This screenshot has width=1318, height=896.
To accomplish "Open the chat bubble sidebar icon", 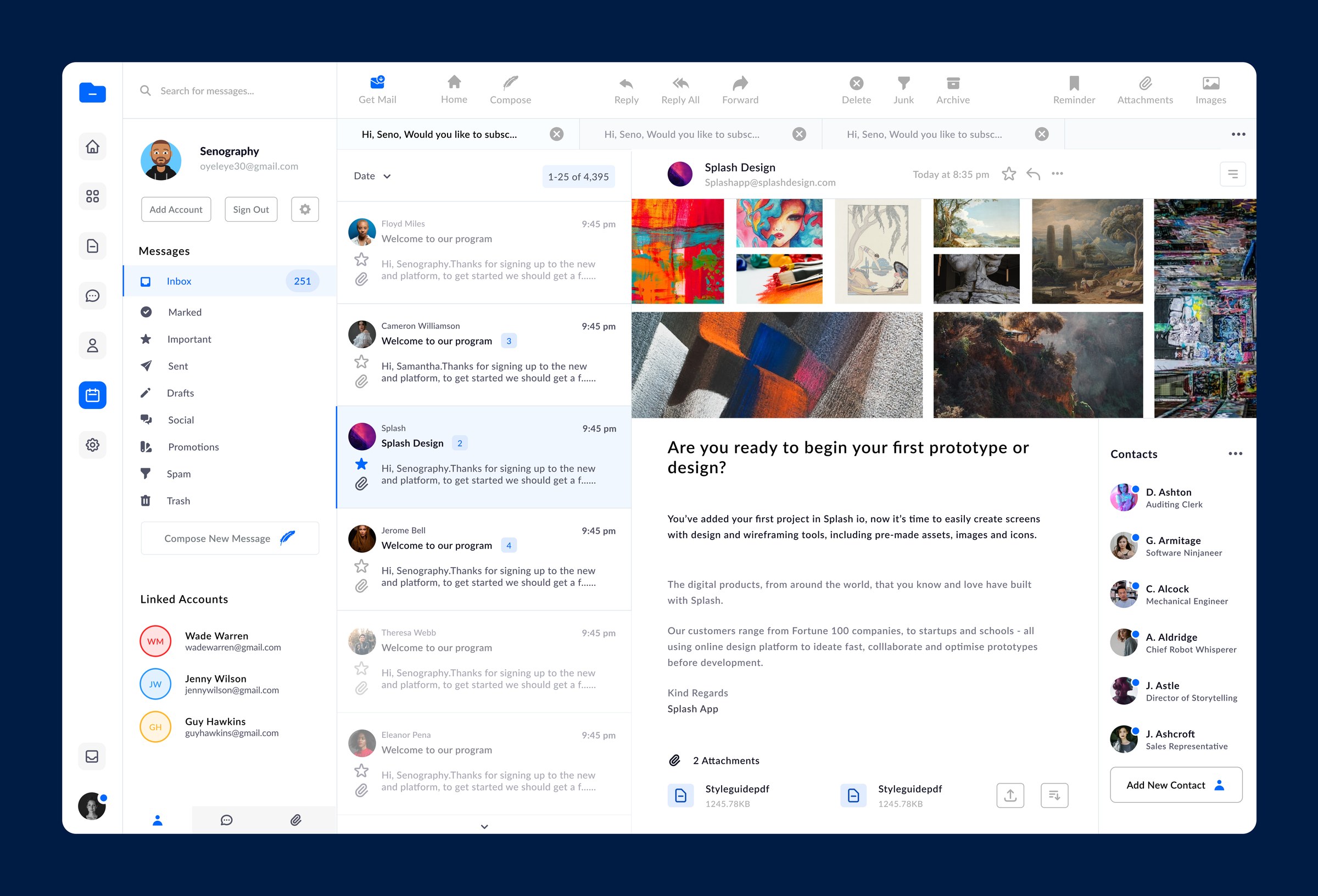I will 92,295.
